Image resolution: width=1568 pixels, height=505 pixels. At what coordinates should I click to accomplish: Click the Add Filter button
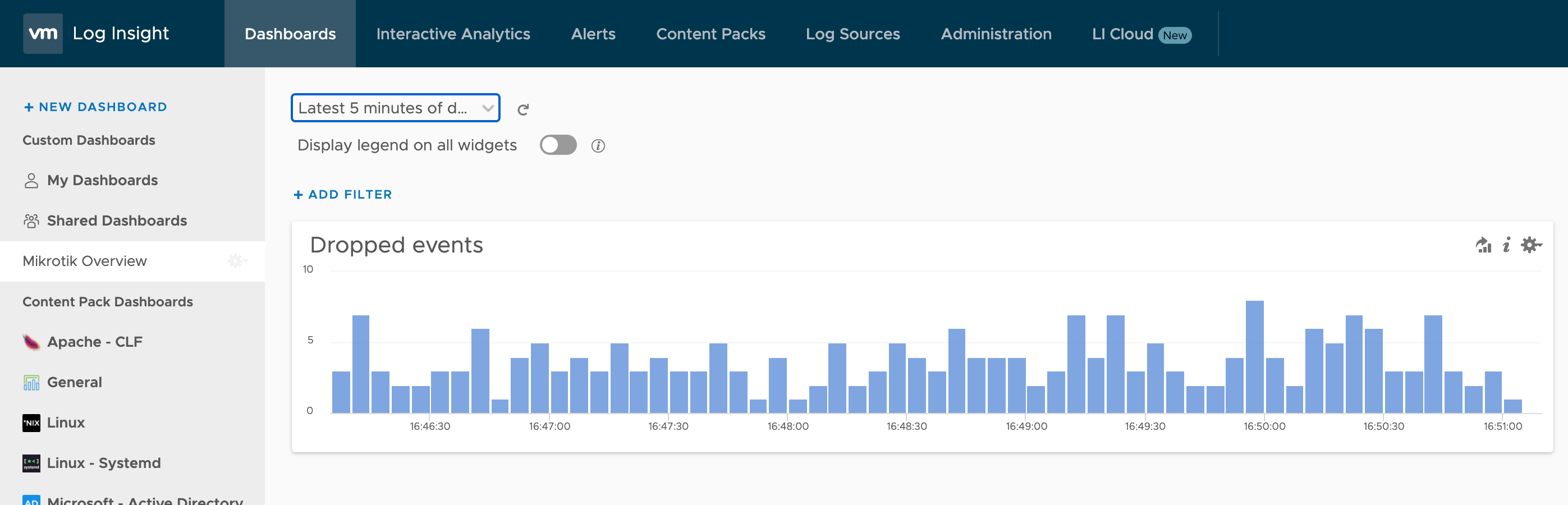click(x=343, y=195)
